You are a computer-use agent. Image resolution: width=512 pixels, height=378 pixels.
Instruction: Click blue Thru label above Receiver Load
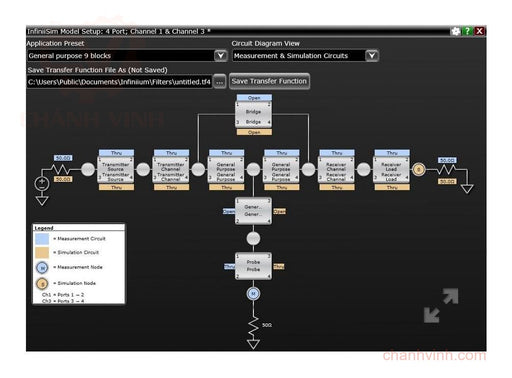(392, 153)
